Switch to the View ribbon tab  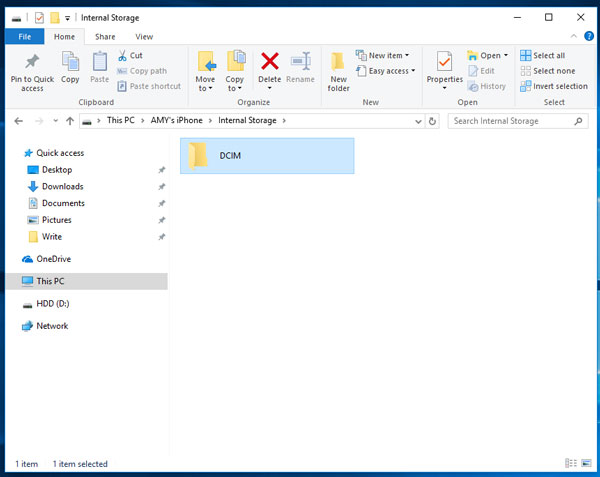click(144, 37)
